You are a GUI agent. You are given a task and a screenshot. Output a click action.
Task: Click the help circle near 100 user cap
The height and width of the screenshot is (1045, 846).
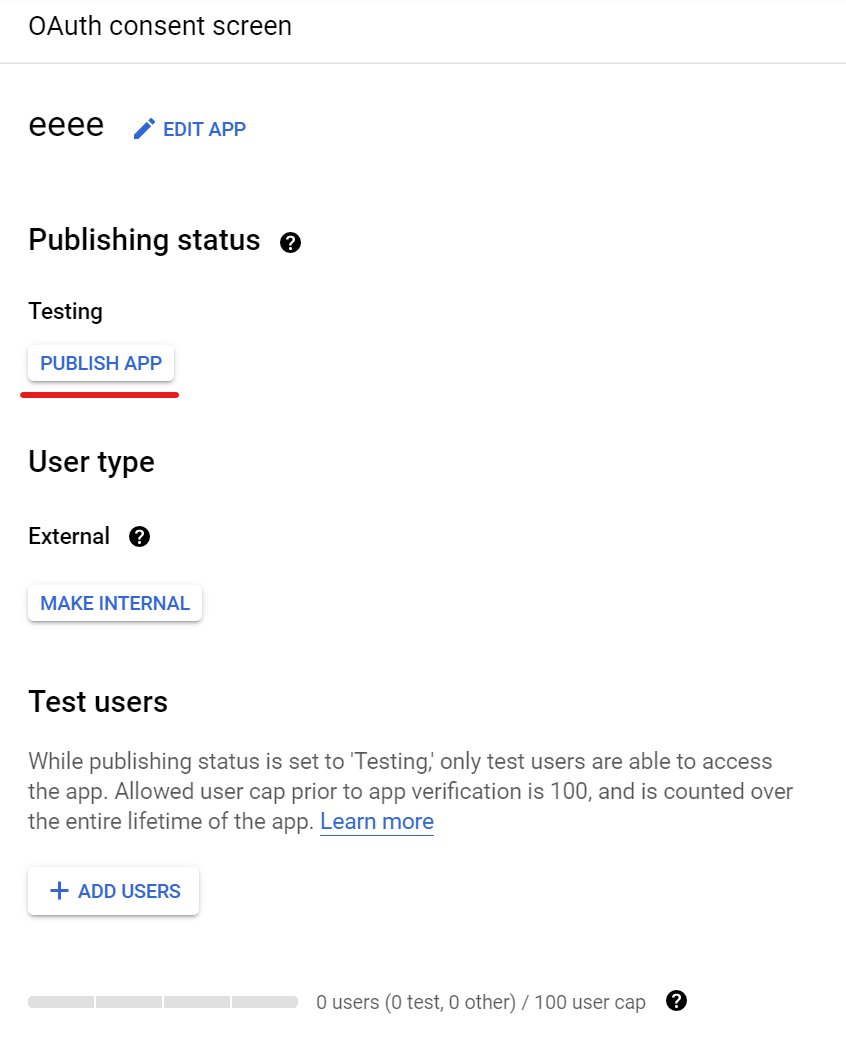click(x=676, y=1002)
